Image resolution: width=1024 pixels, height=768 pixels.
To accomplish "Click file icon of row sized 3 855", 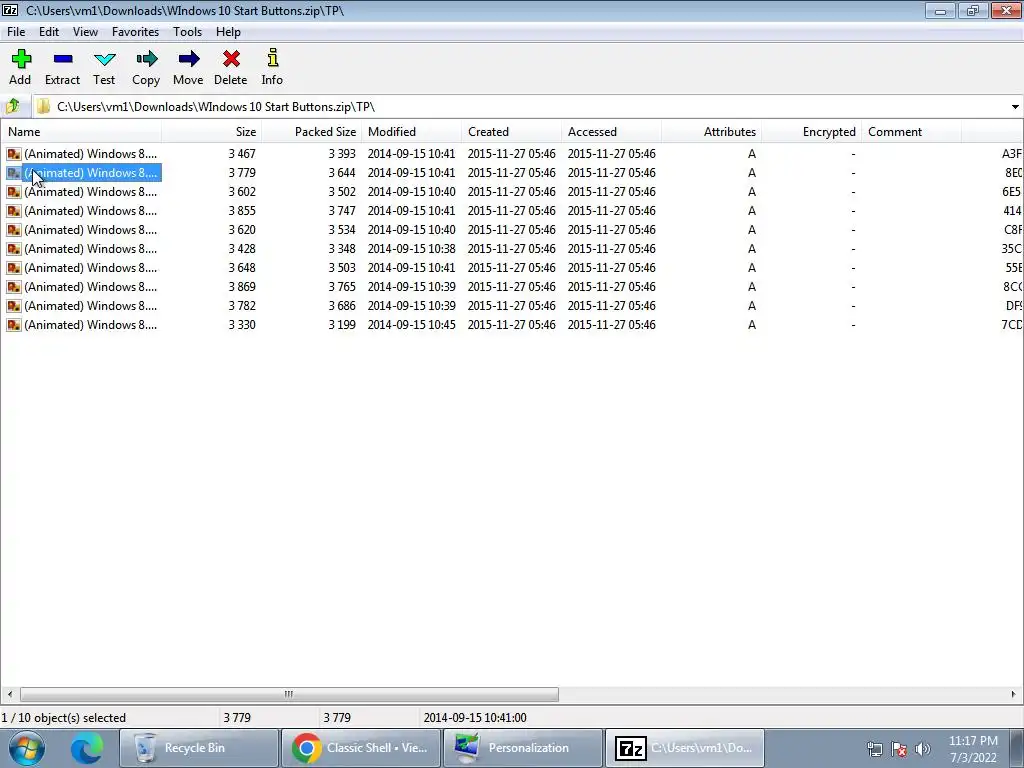I will pyautogui.click(x=14, y=210).
